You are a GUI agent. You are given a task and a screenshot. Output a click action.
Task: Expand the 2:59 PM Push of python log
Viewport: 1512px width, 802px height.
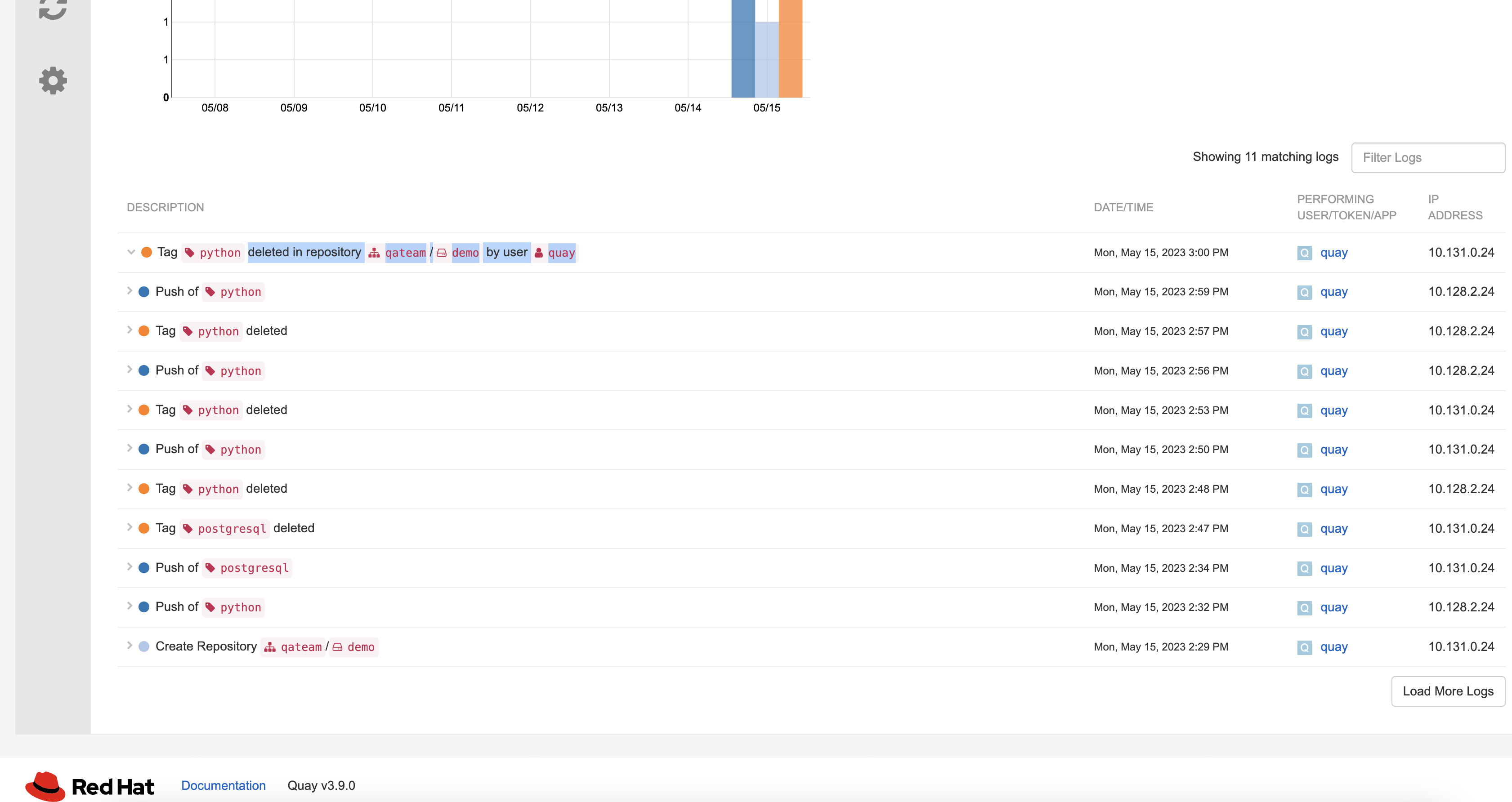coord(130,291)
